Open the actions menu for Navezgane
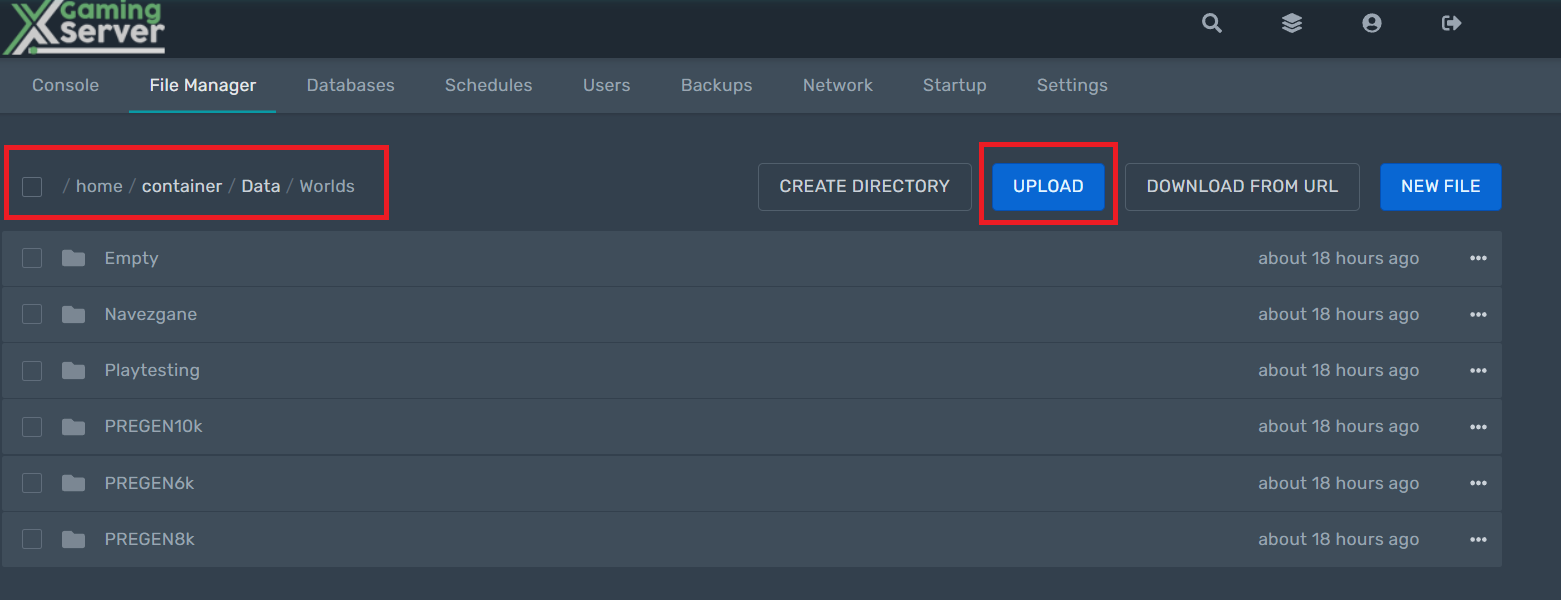 (x=1478, y=314)
